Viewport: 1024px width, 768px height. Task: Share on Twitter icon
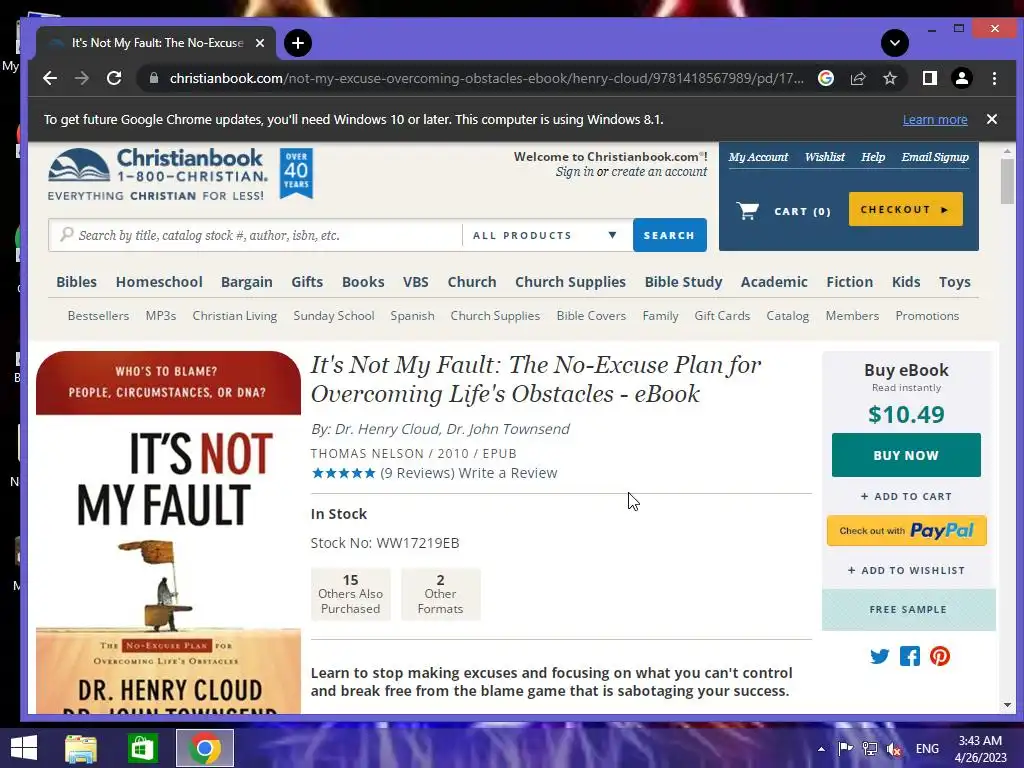(x=879, y=656)
